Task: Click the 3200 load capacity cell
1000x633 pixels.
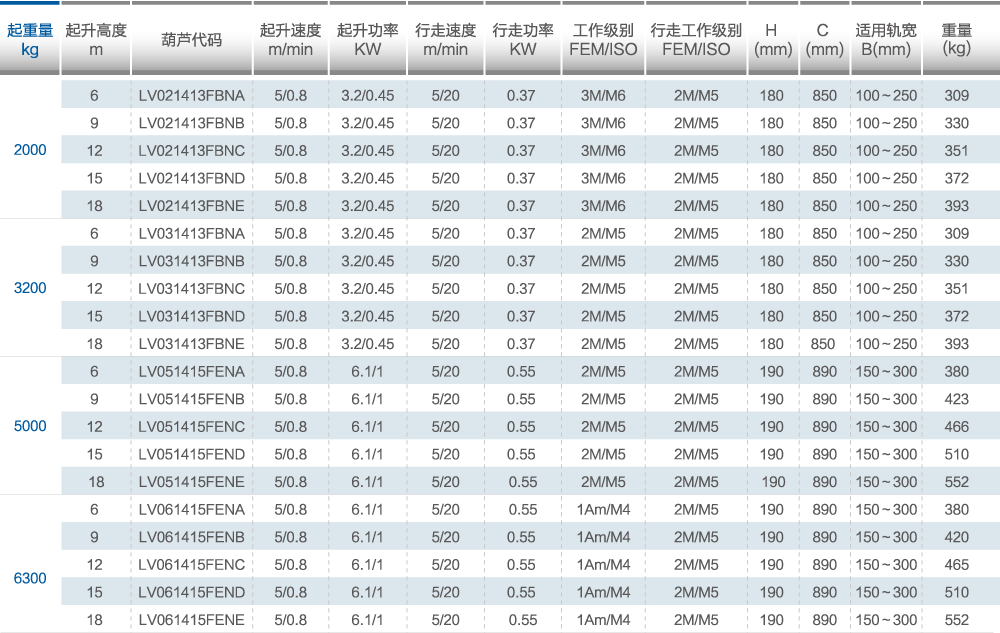Action: point(30,288)
